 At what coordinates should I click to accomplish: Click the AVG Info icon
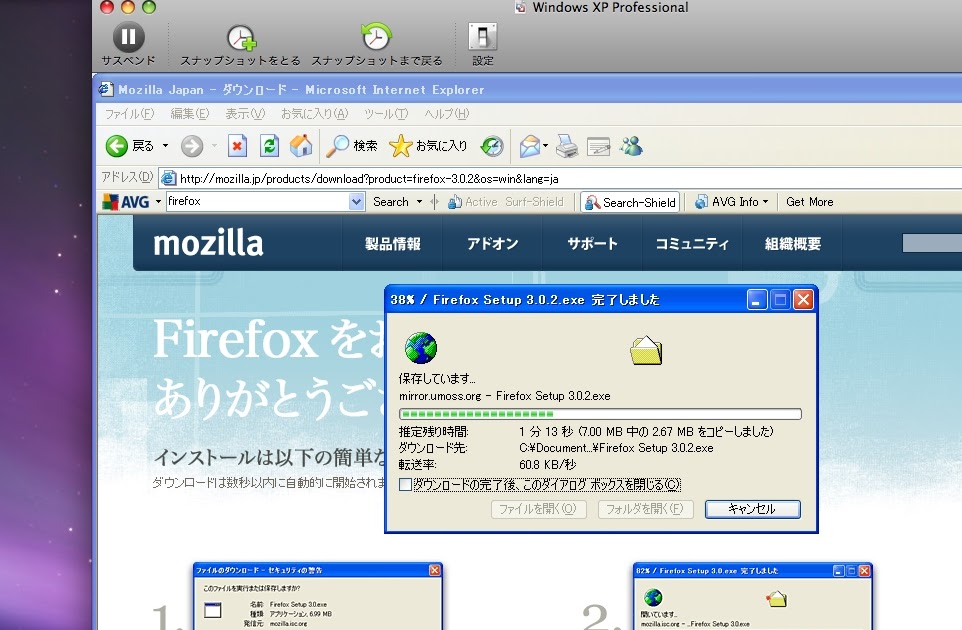click(701, 202)
